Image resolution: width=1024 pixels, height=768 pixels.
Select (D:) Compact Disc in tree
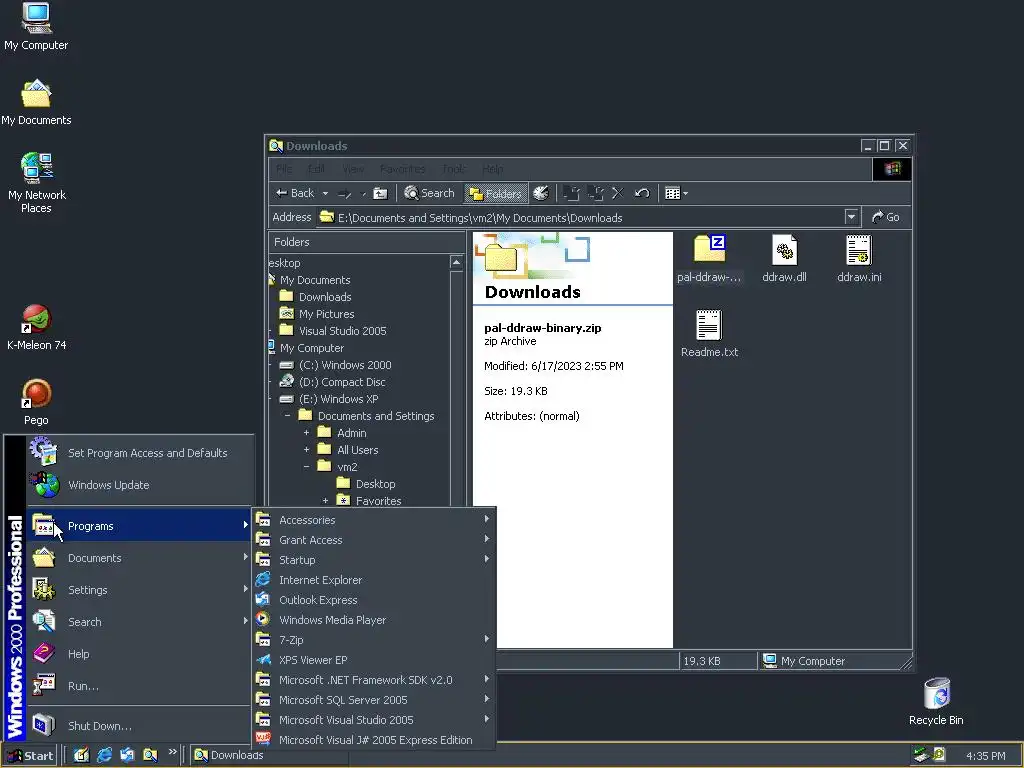point(332,381)
